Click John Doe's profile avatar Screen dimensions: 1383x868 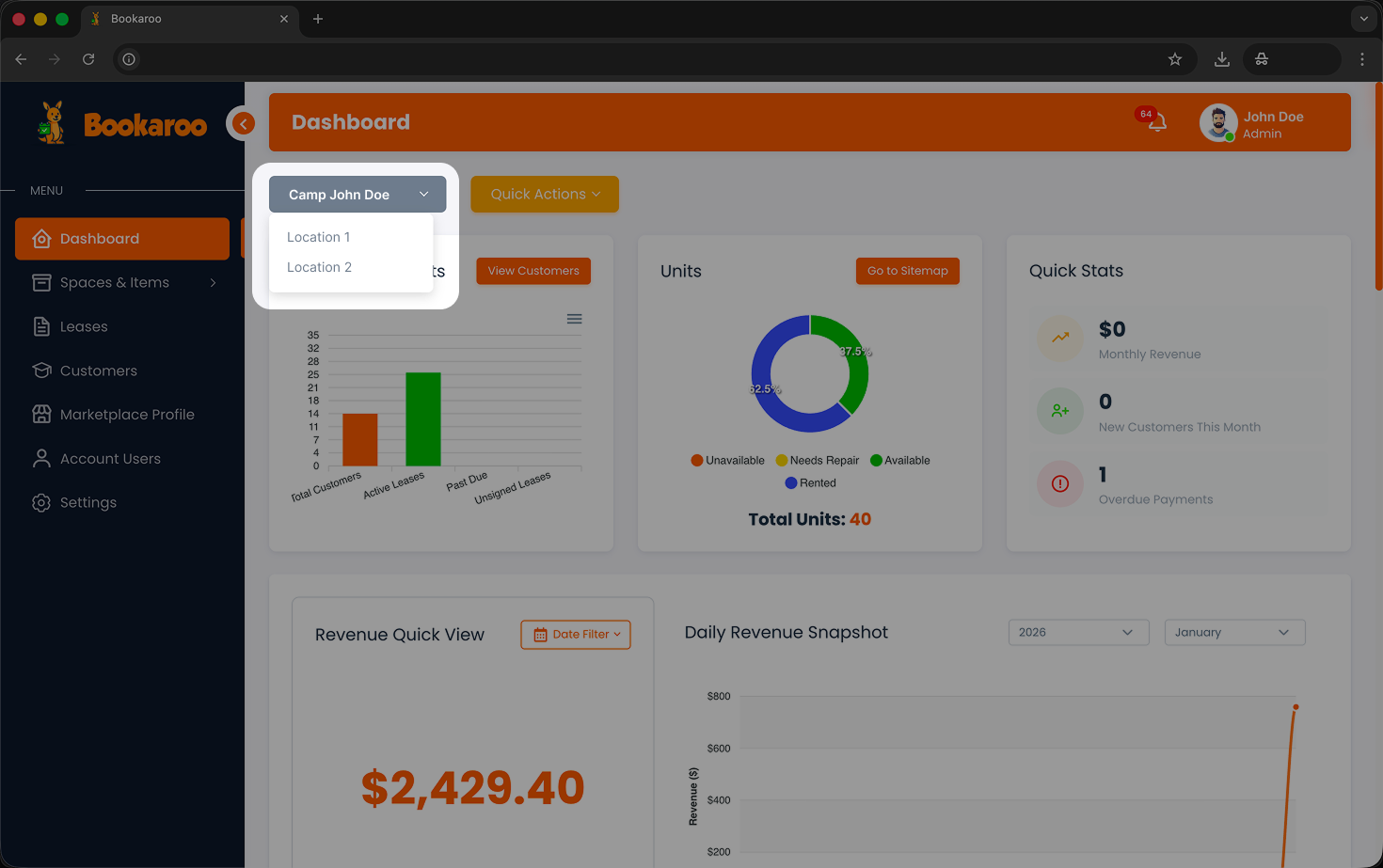point(1217,123)
